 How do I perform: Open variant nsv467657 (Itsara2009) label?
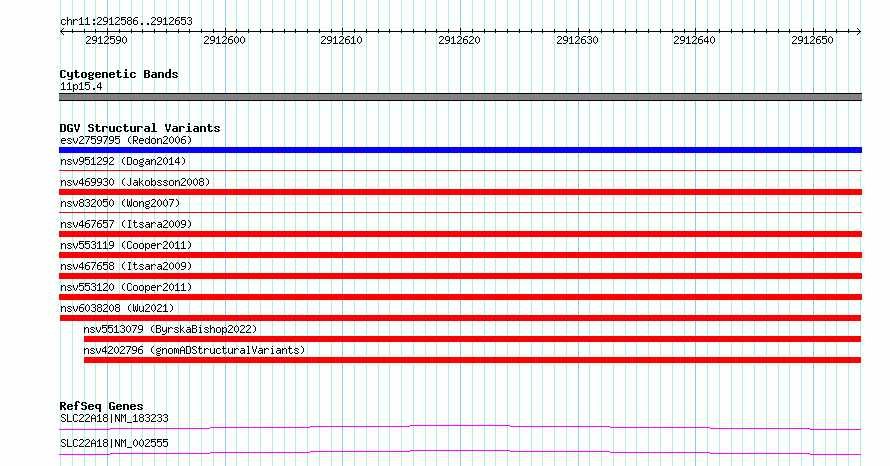pyautogui.click(x=126, y=224)
